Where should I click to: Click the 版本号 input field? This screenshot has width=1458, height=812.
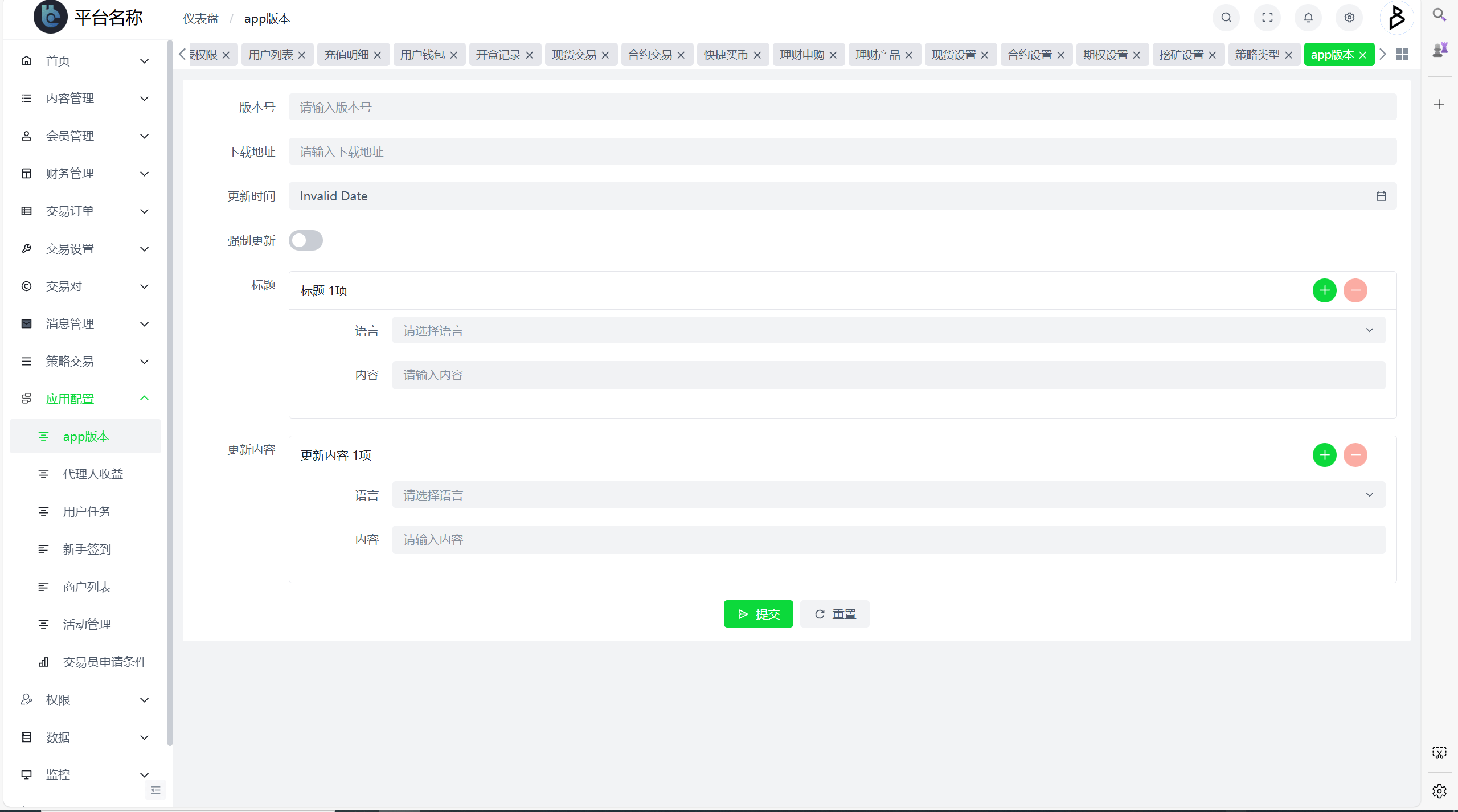842,107
